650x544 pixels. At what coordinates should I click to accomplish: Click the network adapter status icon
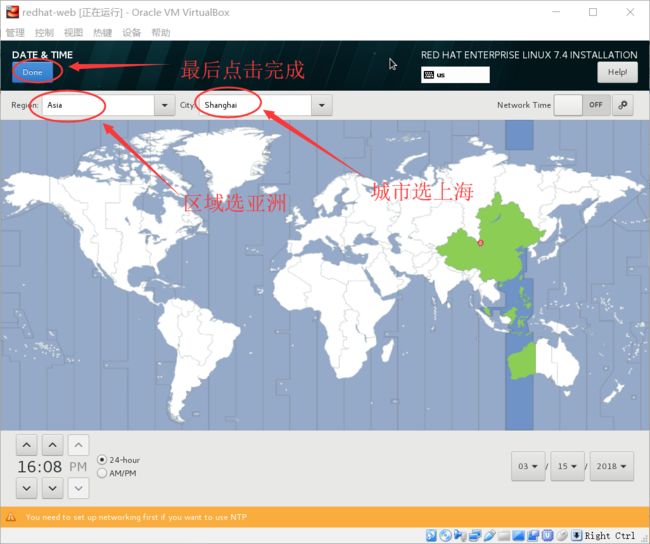point(475,535)
